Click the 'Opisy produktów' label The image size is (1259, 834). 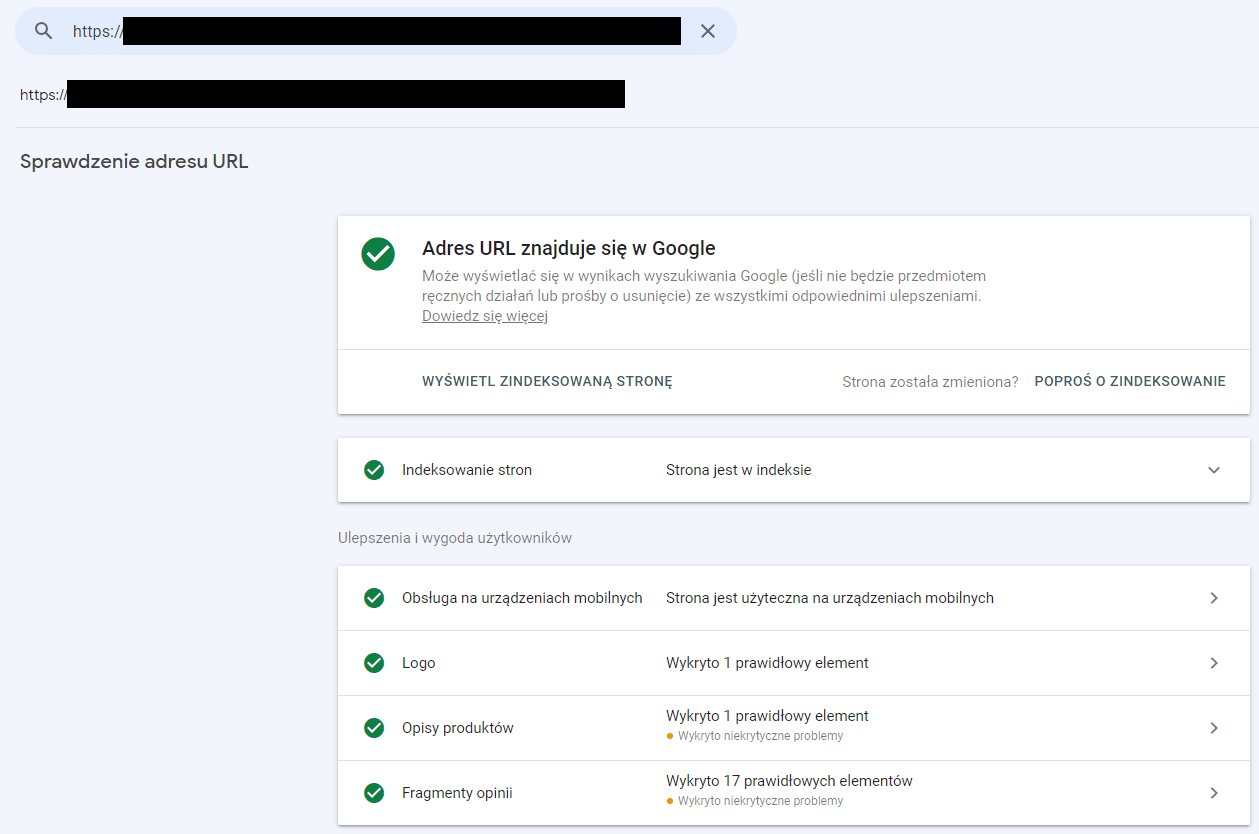tap(458, 728)
